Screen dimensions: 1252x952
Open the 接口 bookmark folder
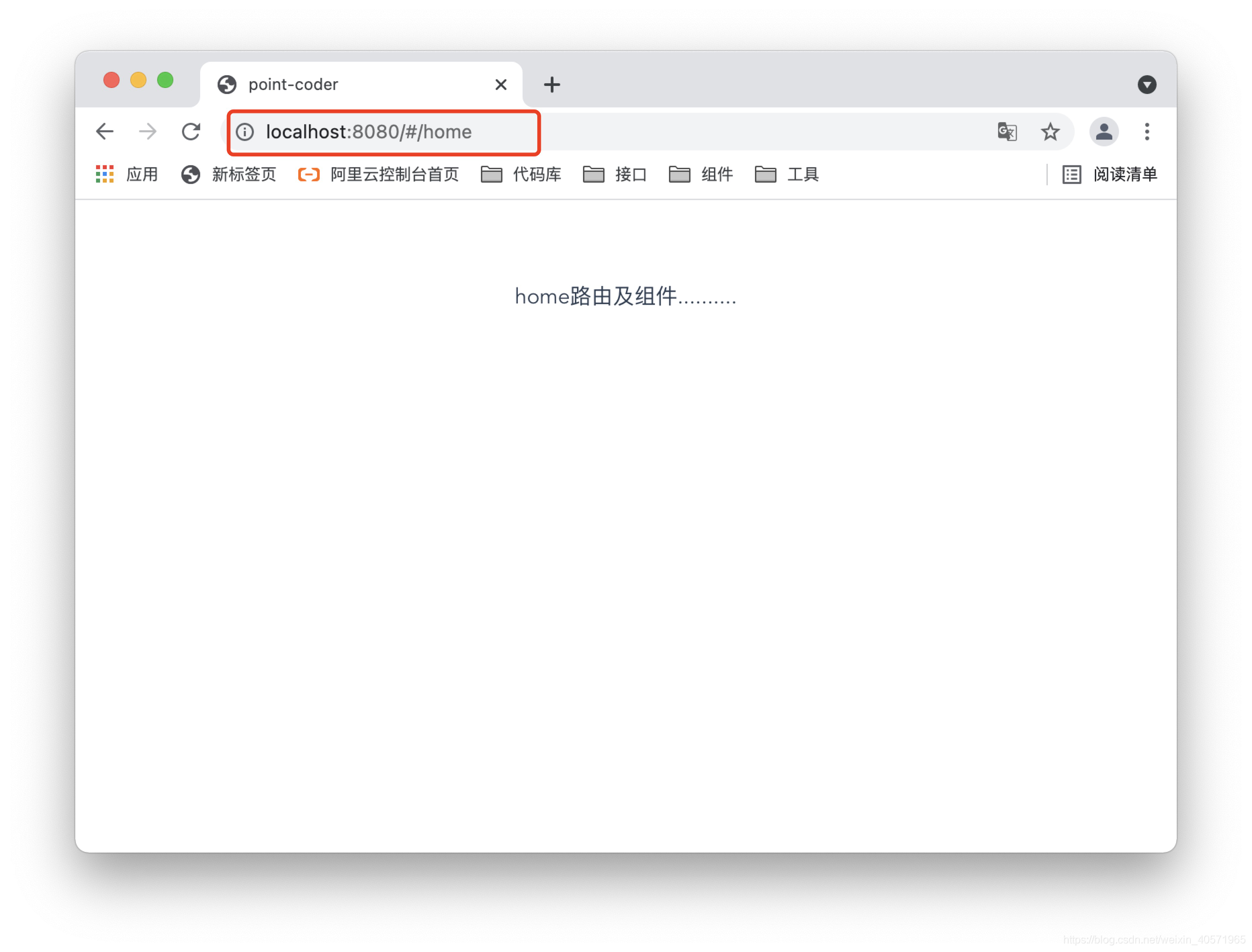(x=615, y=175)
